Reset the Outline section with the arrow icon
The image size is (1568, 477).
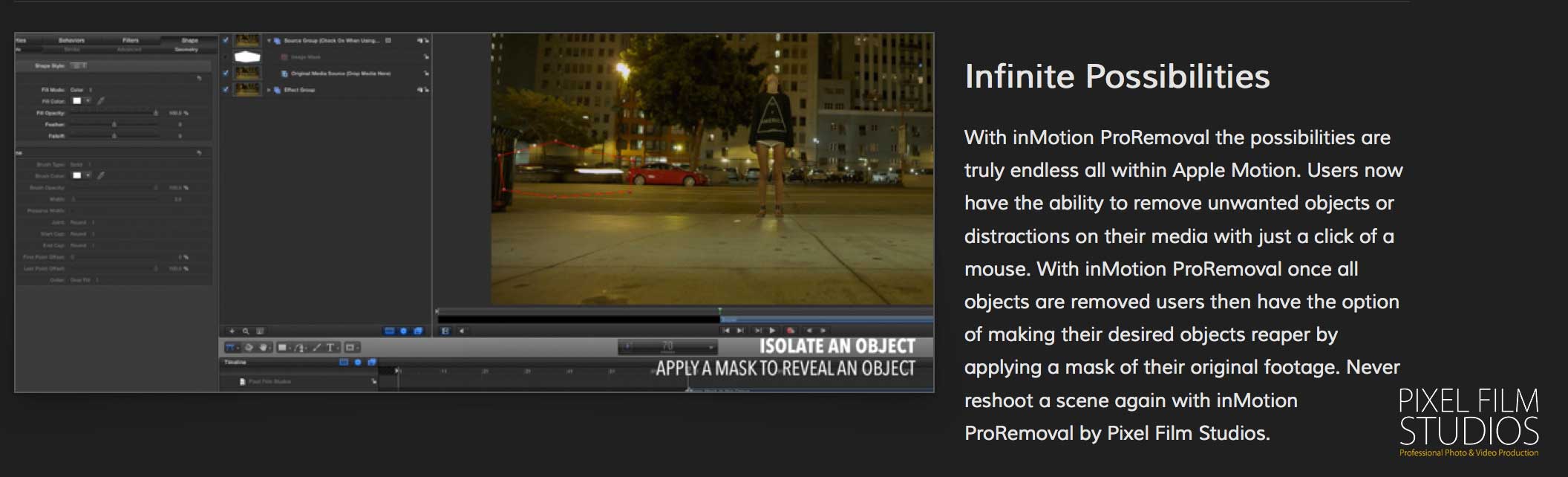coord(199,152)
